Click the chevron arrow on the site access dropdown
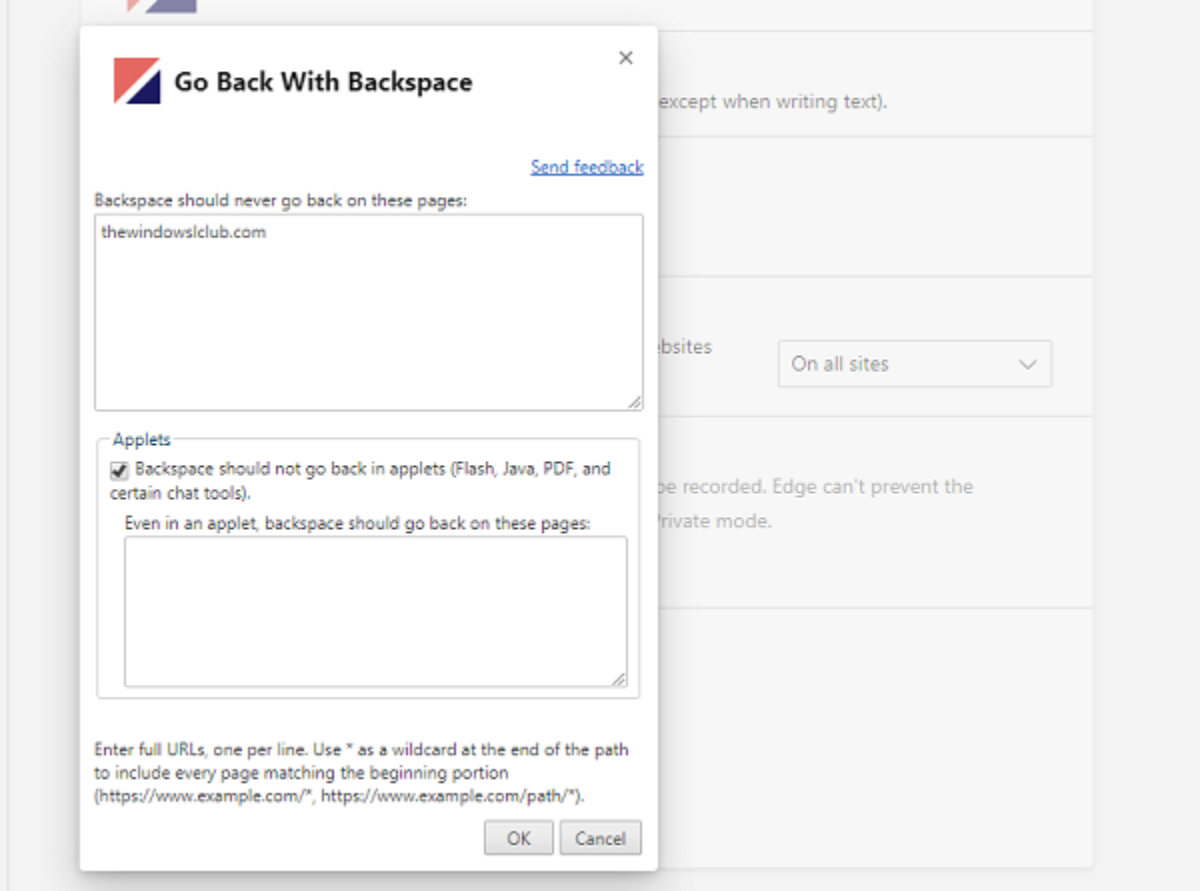This screenshot has width=1200, height=891. [1027, 364]
